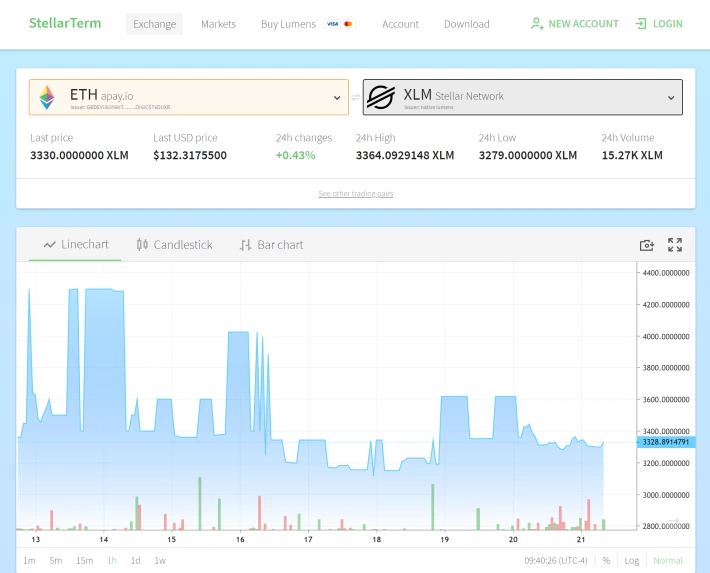Open the Account page
The image size is (710, 573).
click(400, 24)
